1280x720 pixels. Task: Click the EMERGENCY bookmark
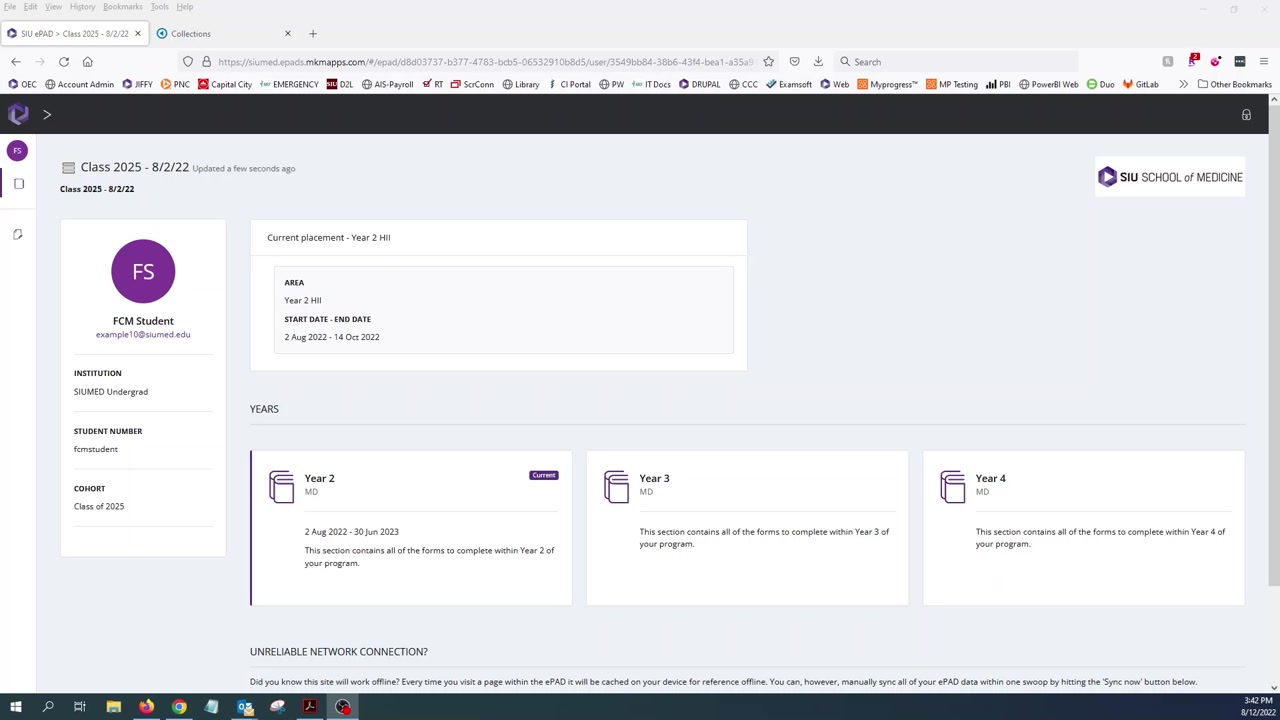(294, 84)
